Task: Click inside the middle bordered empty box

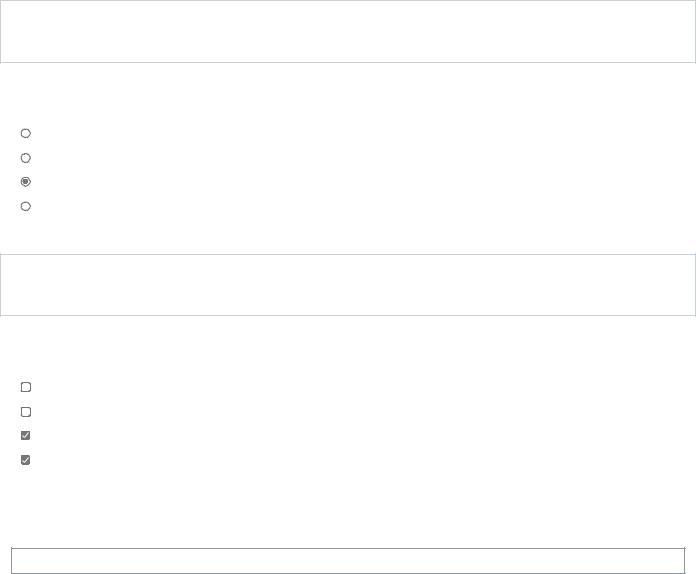Action: point(348,285)
